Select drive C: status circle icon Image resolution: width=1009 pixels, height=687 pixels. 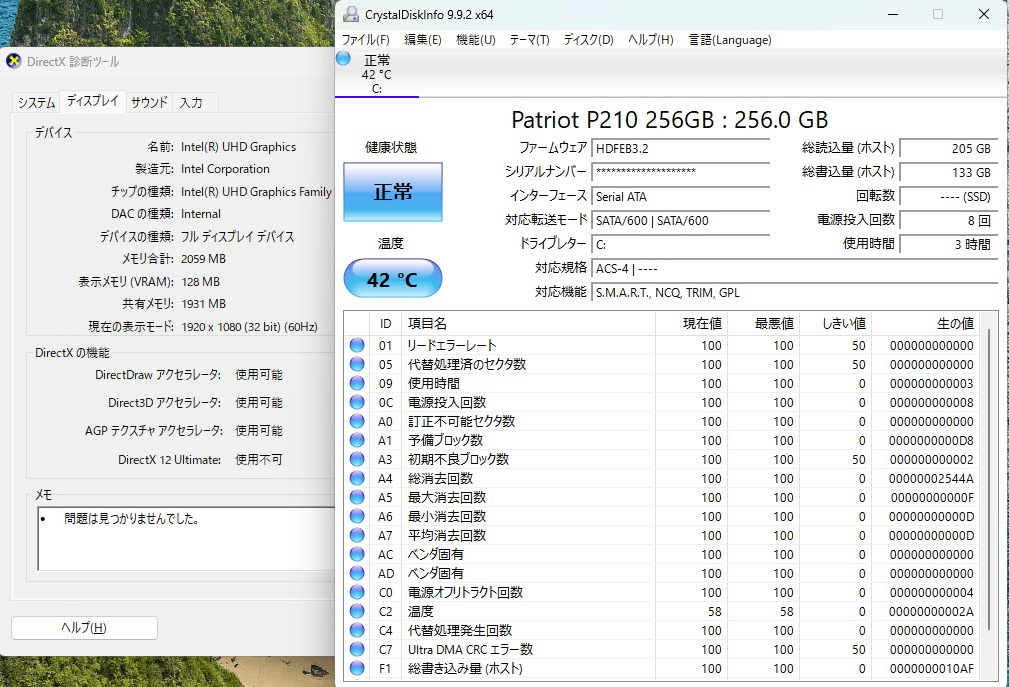pyautogui.click(x=343, y=59)
